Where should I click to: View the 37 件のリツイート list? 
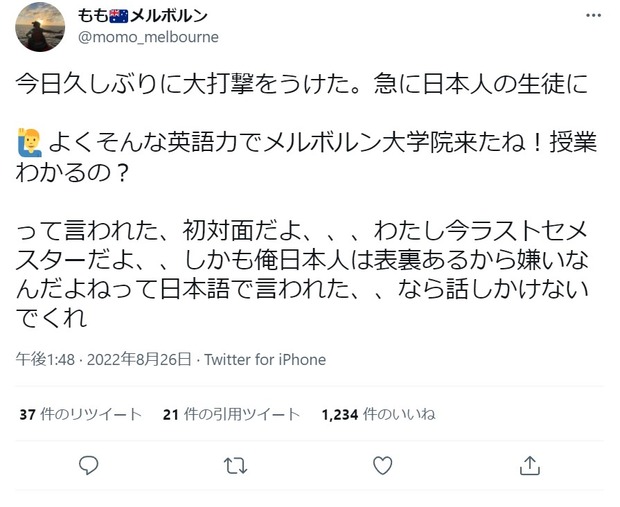[80, 414]
